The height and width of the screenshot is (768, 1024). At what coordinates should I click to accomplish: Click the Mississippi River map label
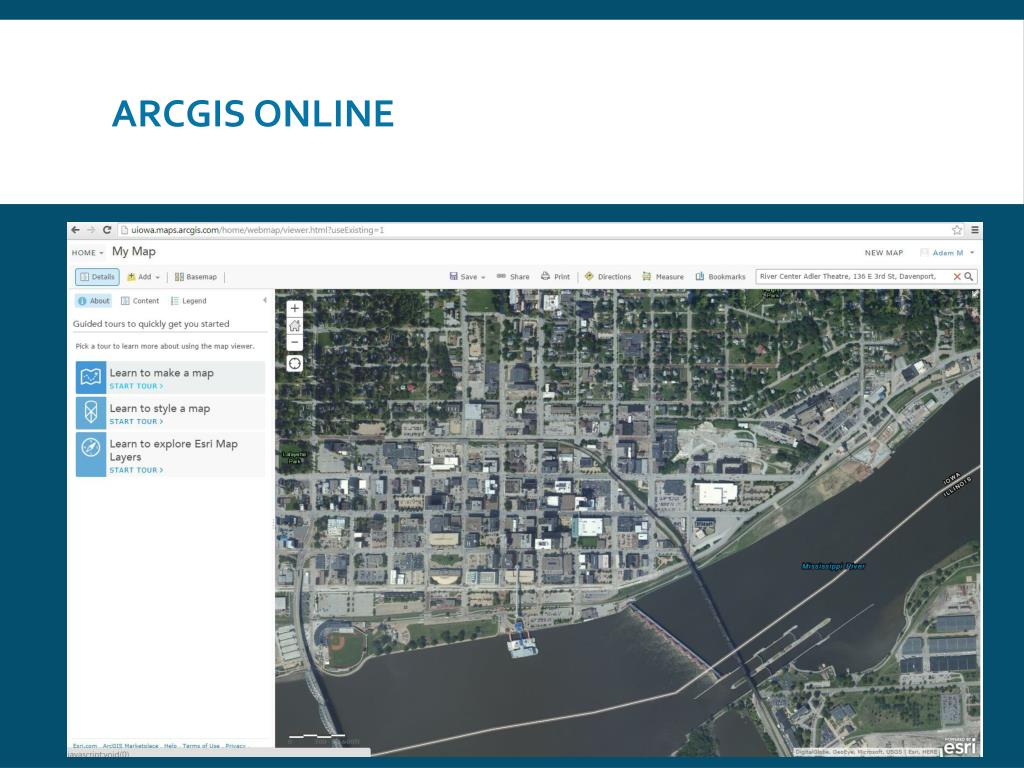(x=833, y=566)
